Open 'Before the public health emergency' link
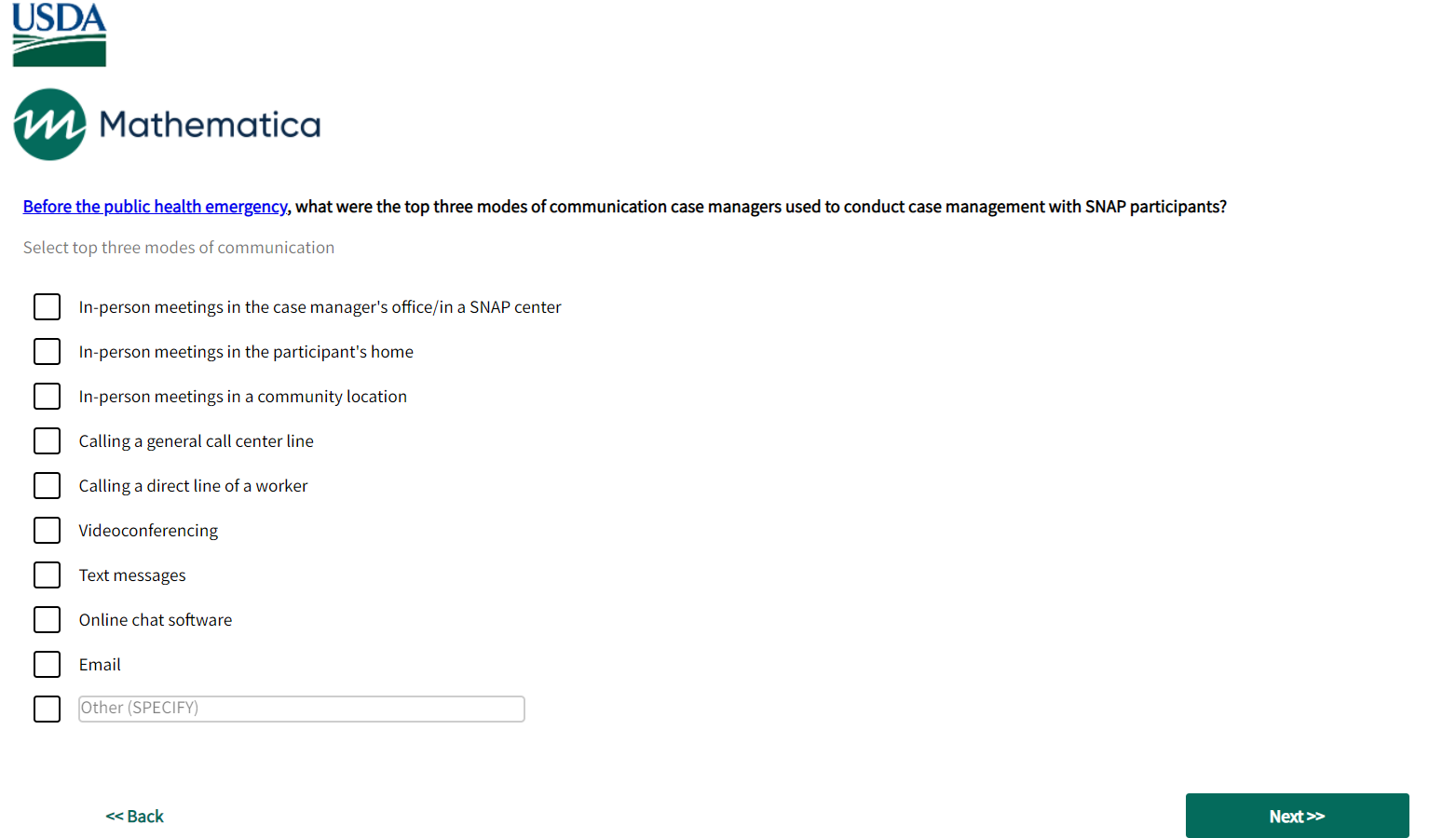Viewport: 1456px width, 838px height. tap(155, 207)
